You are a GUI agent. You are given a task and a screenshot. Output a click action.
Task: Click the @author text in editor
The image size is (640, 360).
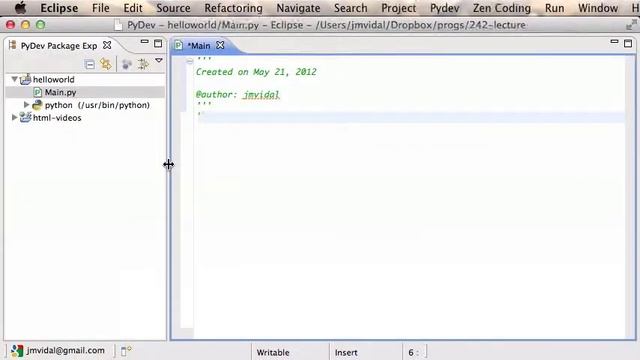click(216, 95)
